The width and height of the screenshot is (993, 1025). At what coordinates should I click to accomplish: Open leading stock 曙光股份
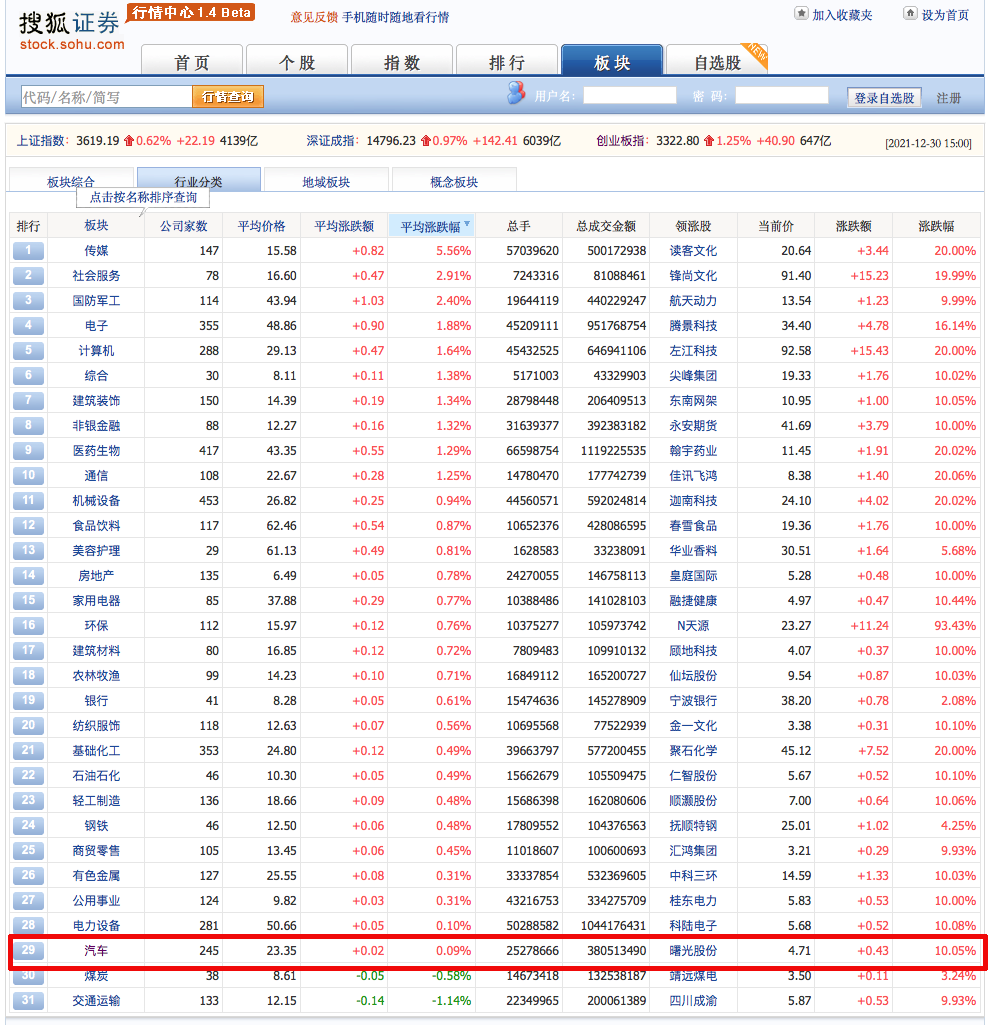pyautogui.click(x=693, y=950)
